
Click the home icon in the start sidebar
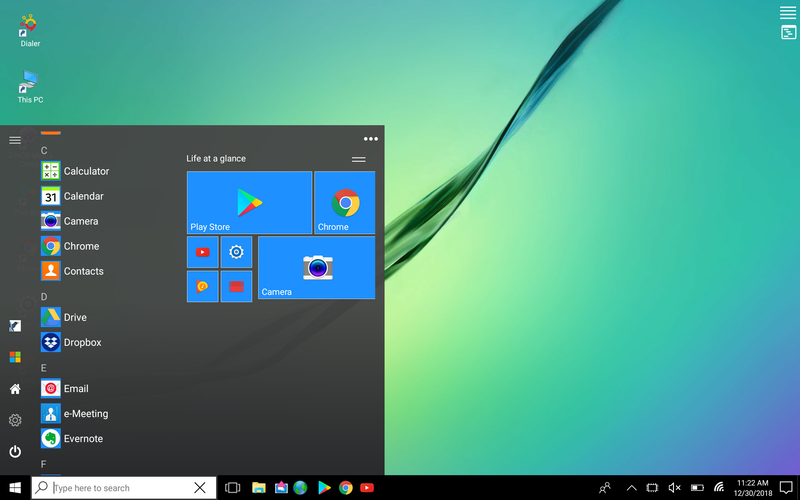15,389
